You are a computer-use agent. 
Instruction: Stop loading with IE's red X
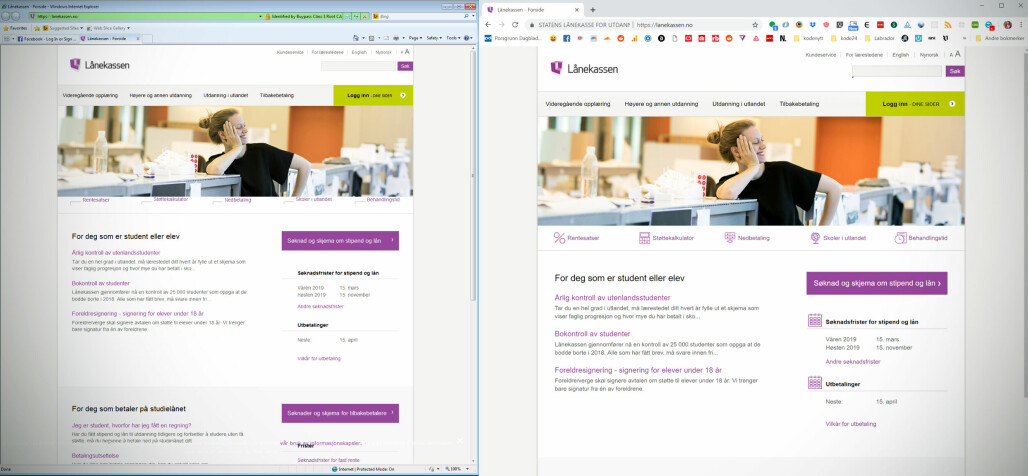pyautogui.click(x=365, y=16)
